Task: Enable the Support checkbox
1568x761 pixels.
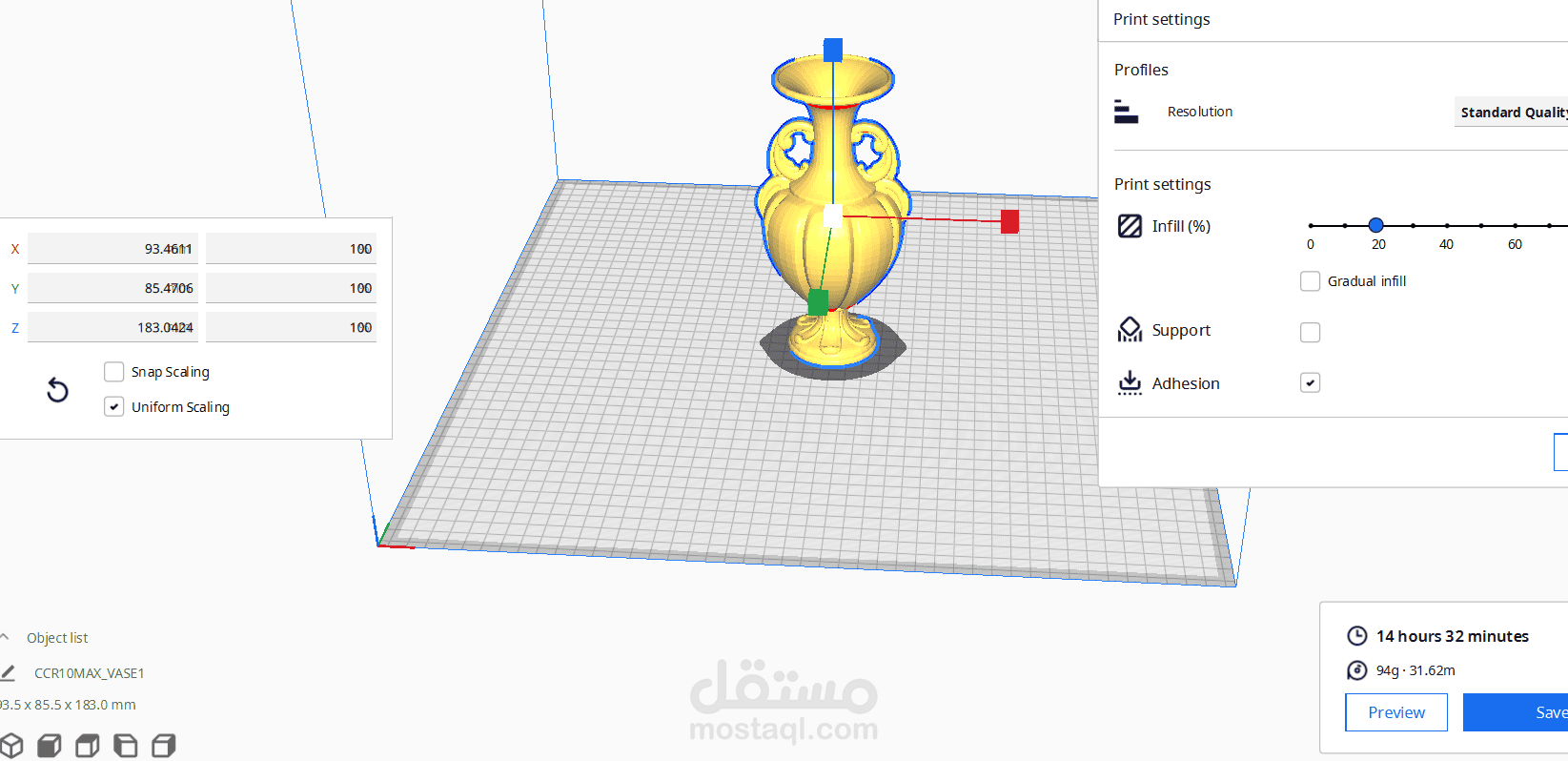Action: pos(1310,332)
